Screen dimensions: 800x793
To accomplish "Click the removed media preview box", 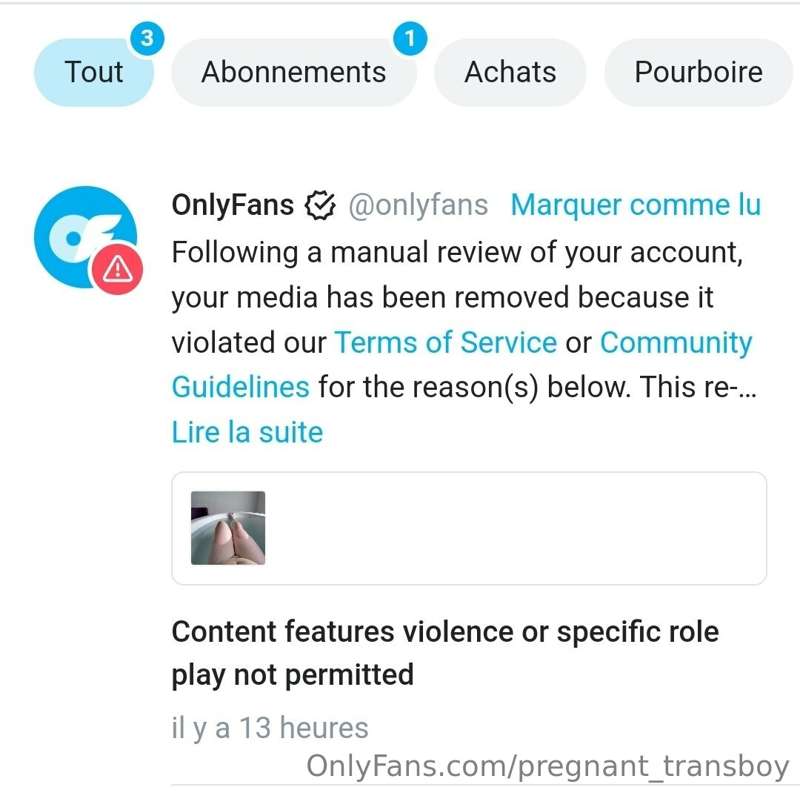I will 469,528.
